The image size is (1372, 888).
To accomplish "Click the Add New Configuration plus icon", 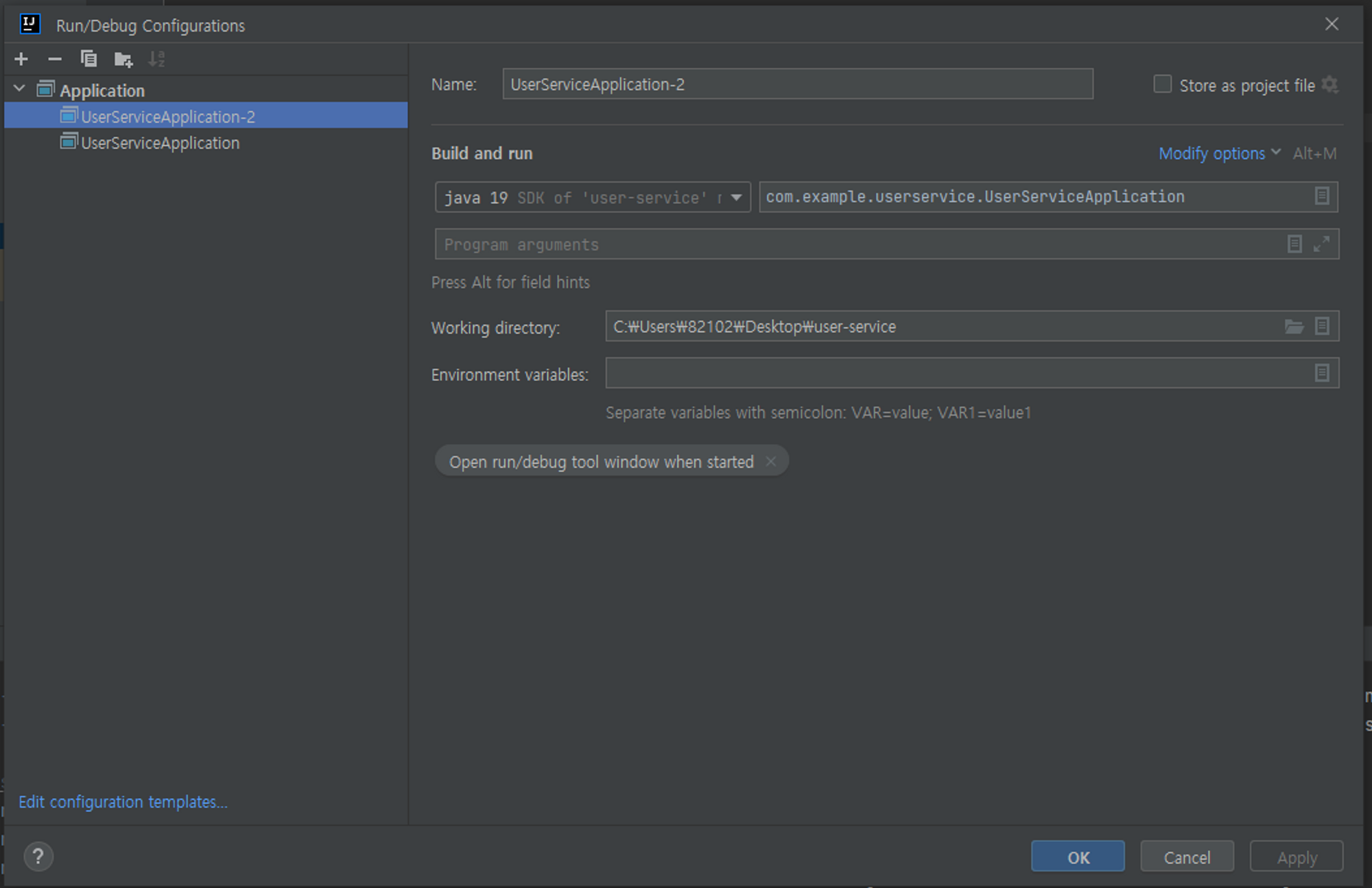I will click(x=21, y=59).
